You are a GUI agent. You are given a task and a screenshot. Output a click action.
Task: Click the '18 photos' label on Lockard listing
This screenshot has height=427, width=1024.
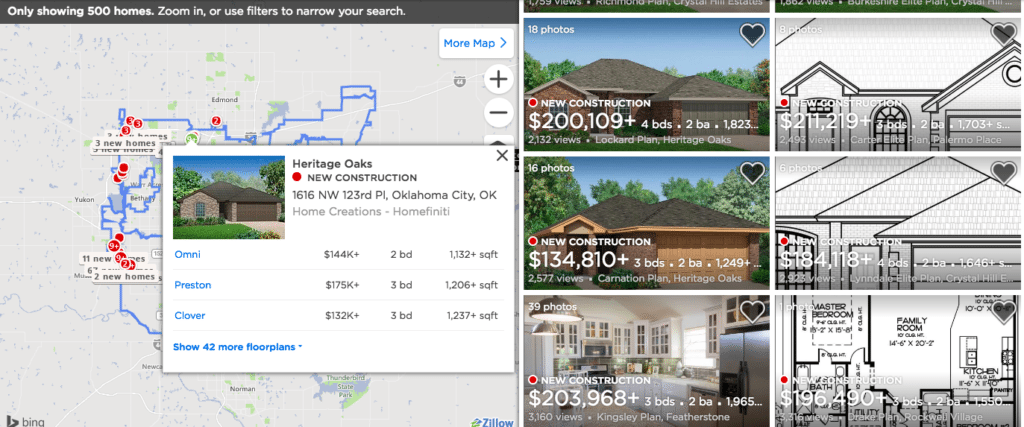click(551, 29)
